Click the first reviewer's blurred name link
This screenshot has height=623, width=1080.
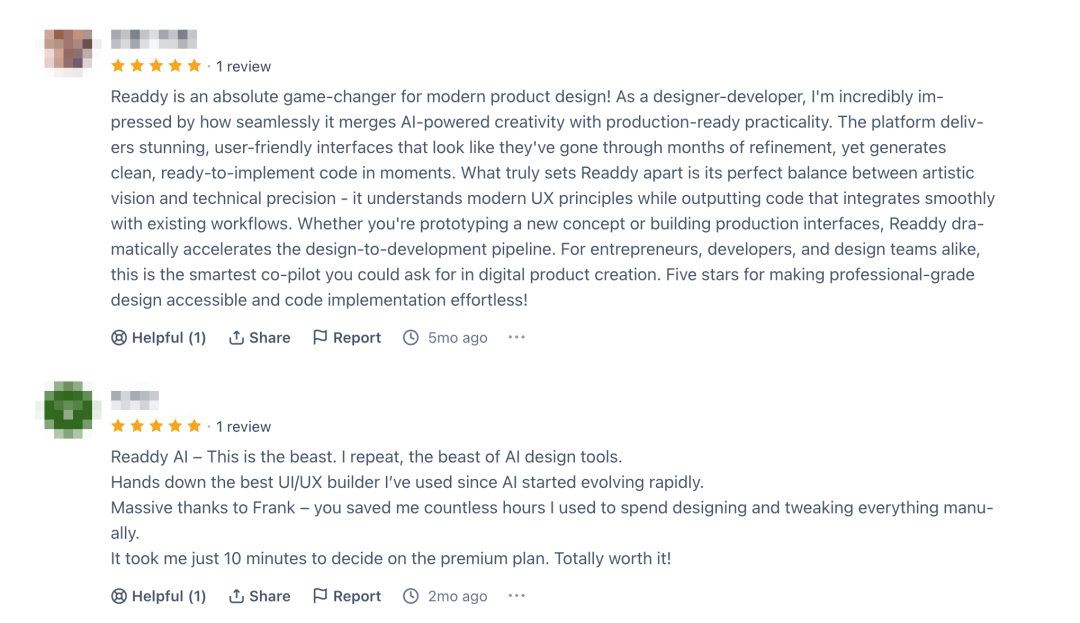click(154, 39)
